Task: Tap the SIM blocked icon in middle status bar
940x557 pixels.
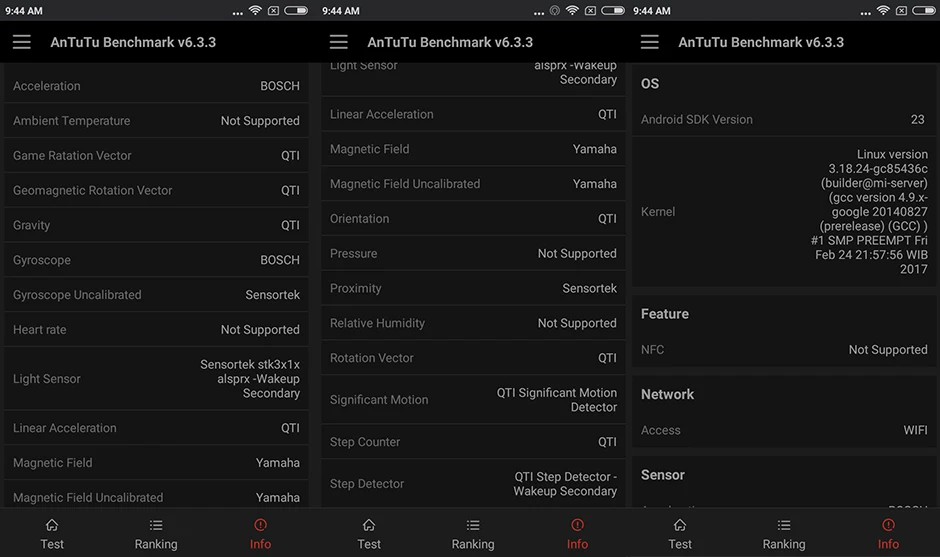Action: click(x=590, y=10)
